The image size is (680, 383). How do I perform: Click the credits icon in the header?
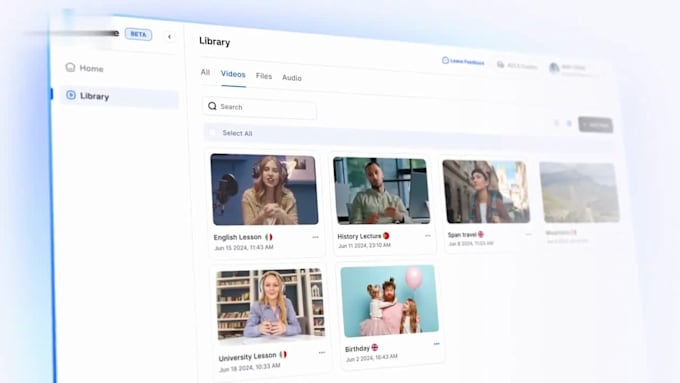click(x=500, y=65)
